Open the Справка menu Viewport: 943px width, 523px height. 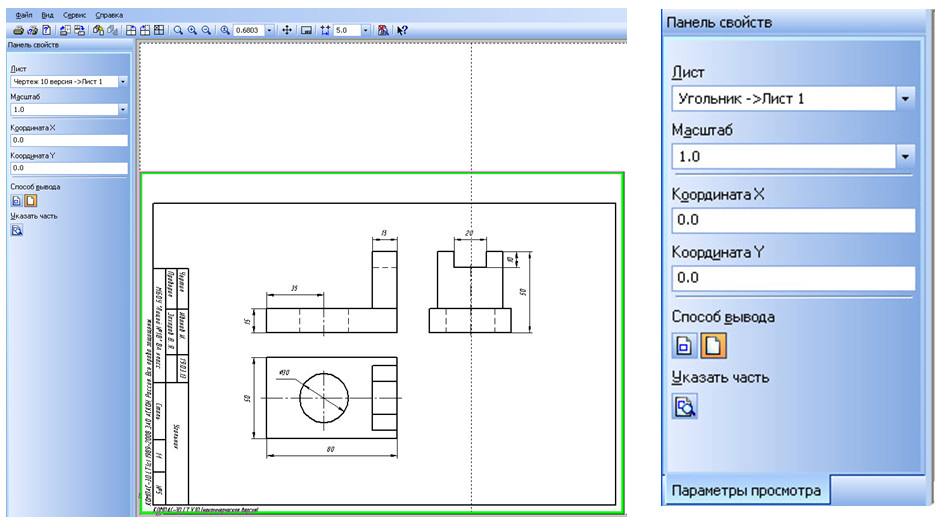pyautogui.click(x=109, y=15)
